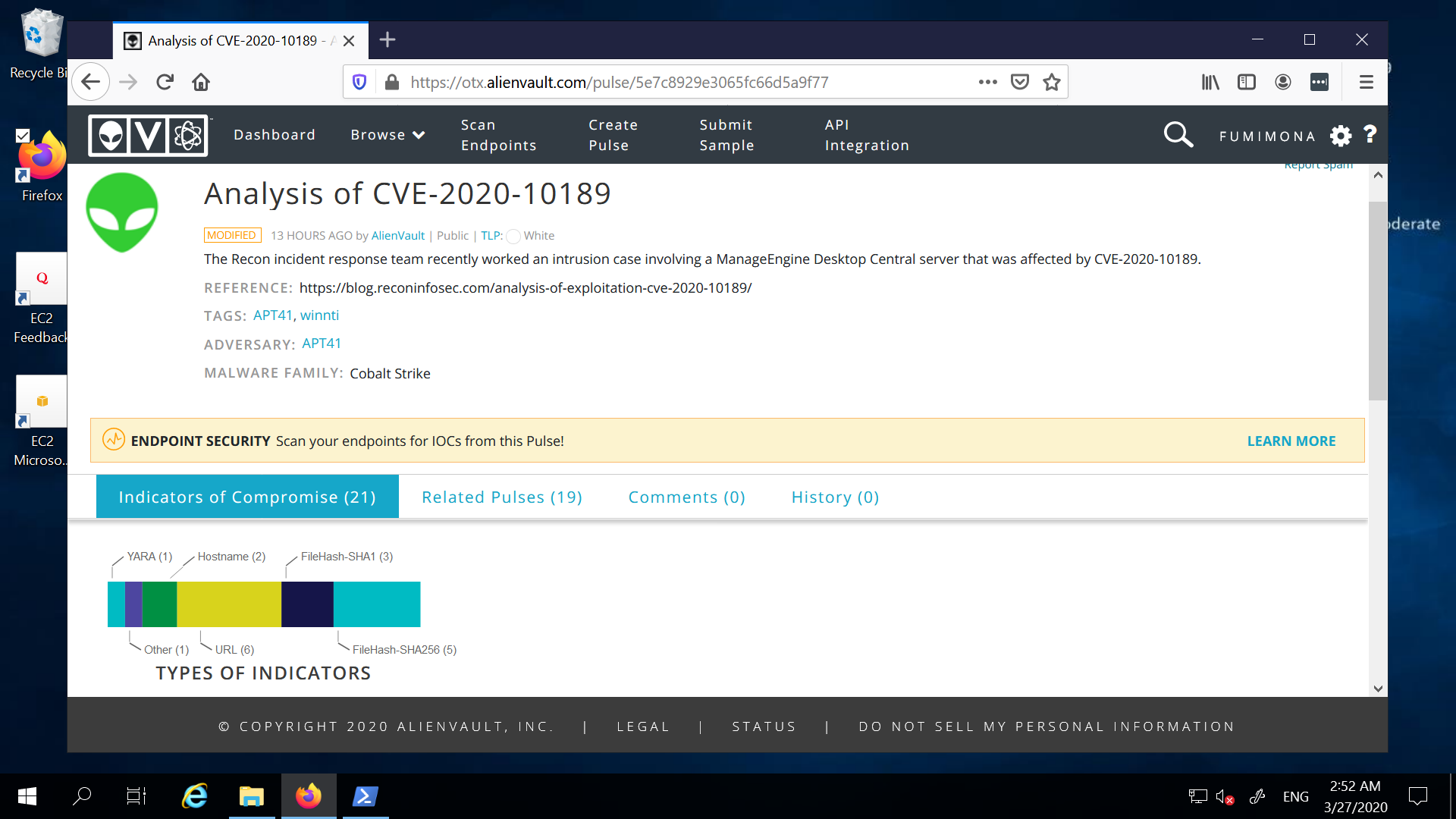Viewport: 1456px width, 819px height.
Task: Open AlienVault author link
Action: 398,236
